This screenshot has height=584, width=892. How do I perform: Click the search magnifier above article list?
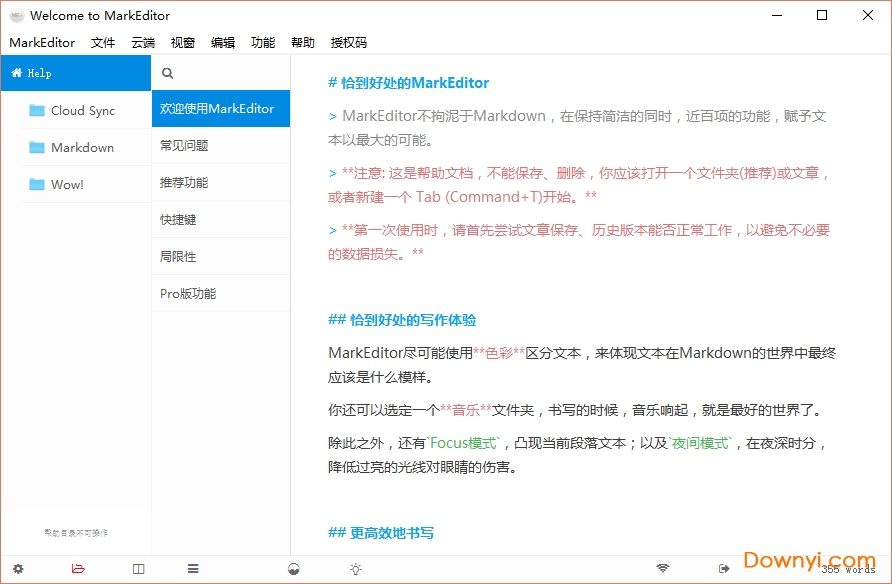coord(167,72)
